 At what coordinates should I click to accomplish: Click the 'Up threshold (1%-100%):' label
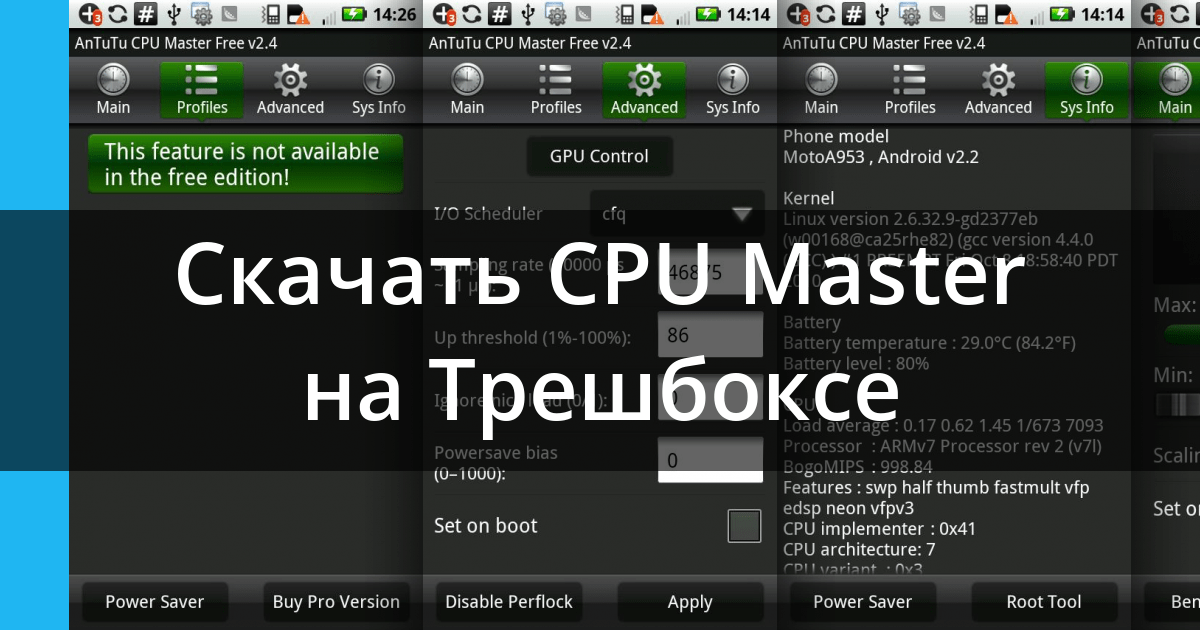point(533,338)
